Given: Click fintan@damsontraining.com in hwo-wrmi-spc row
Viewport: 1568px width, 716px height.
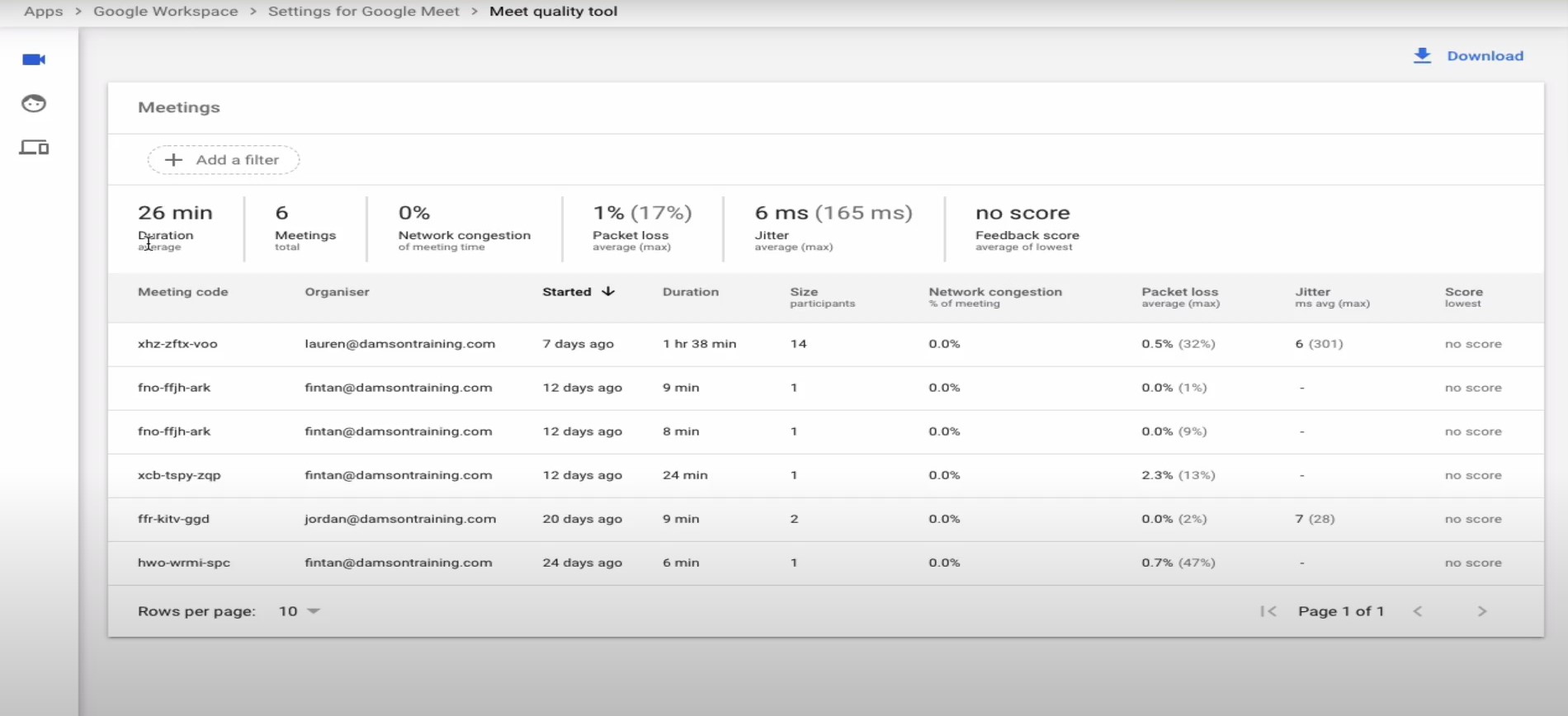Looking at the screenshot, I should coord(399,563).
